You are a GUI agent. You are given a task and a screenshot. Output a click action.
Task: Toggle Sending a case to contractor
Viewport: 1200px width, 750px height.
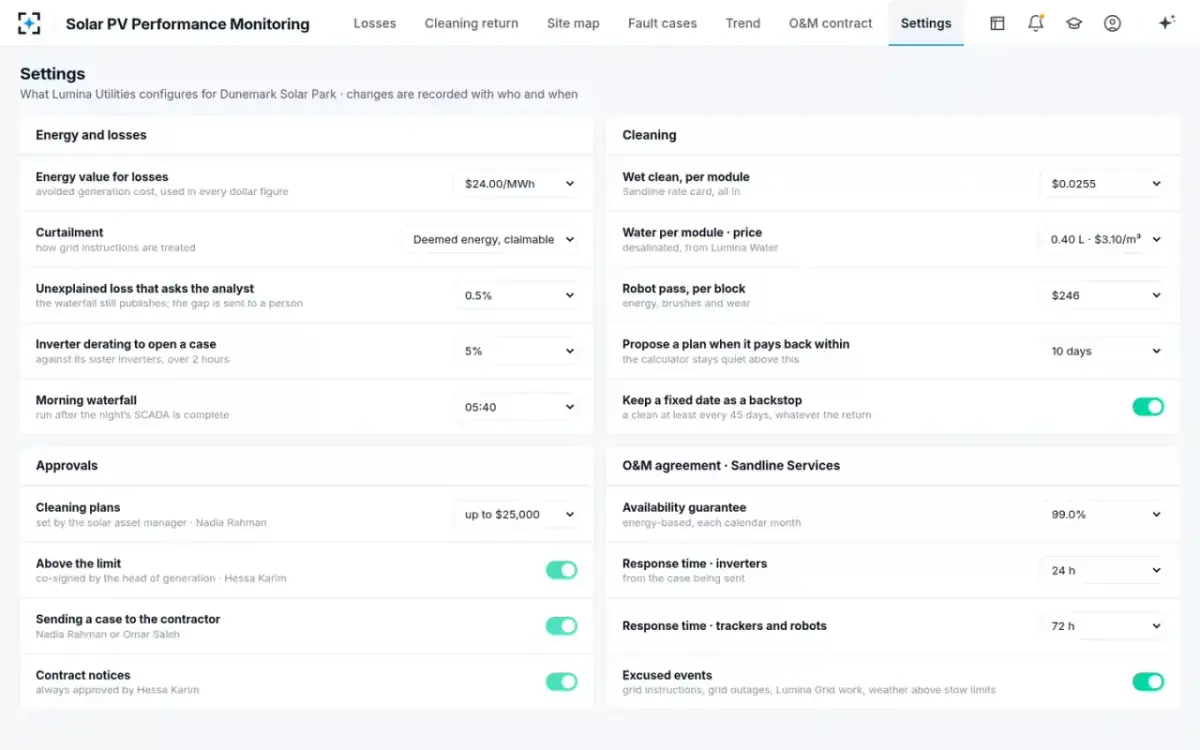(x=561, y=626)
